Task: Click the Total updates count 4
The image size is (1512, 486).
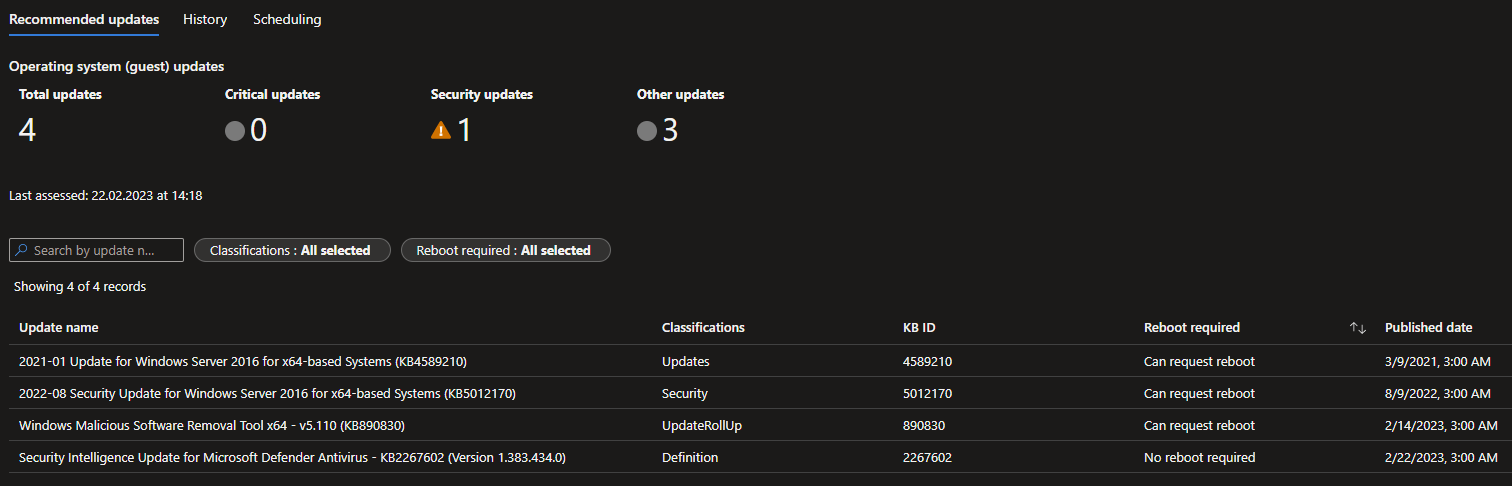Action: click(x=28, y=130)
